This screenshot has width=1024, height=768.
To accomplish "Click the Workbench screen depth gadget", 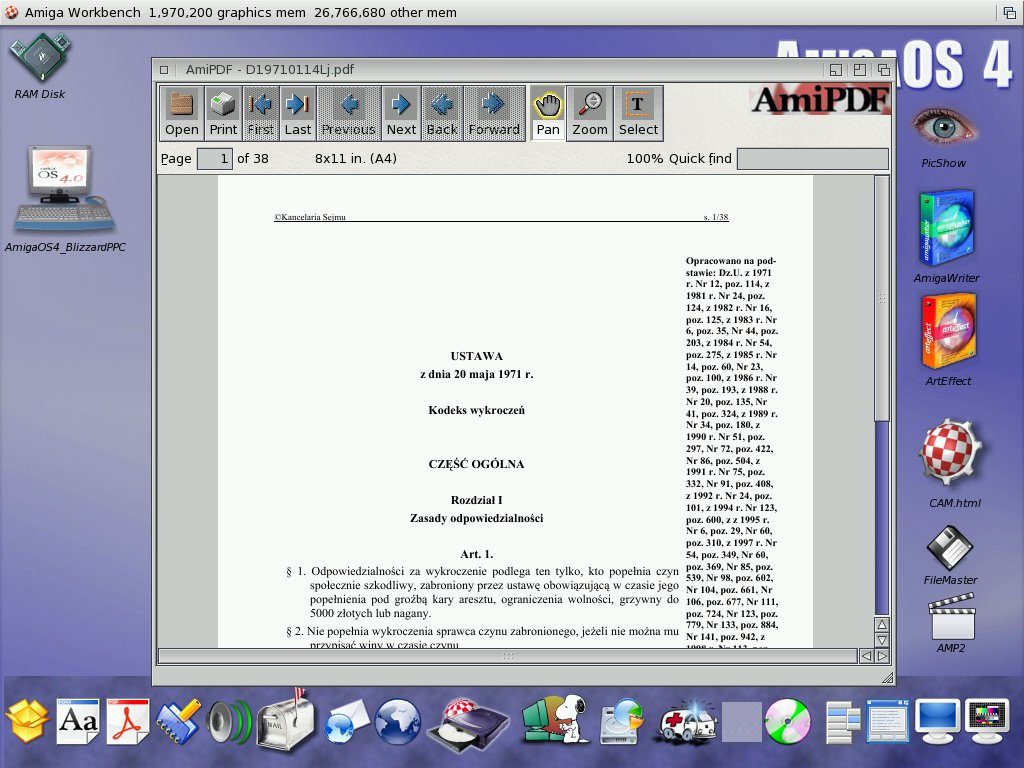I will click(x=1010, y=12).
